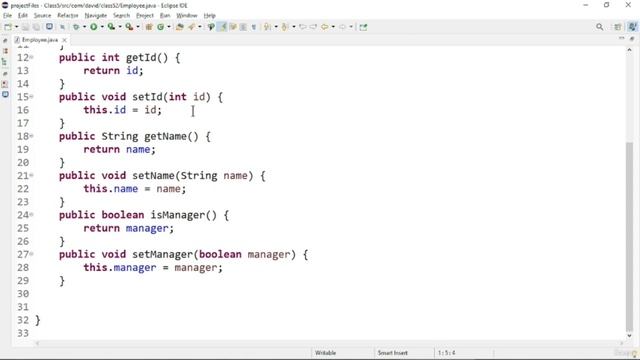640x360 pixels.
Task: Open the Debug configurations dropdown arrow
Action: pos(84,27)
